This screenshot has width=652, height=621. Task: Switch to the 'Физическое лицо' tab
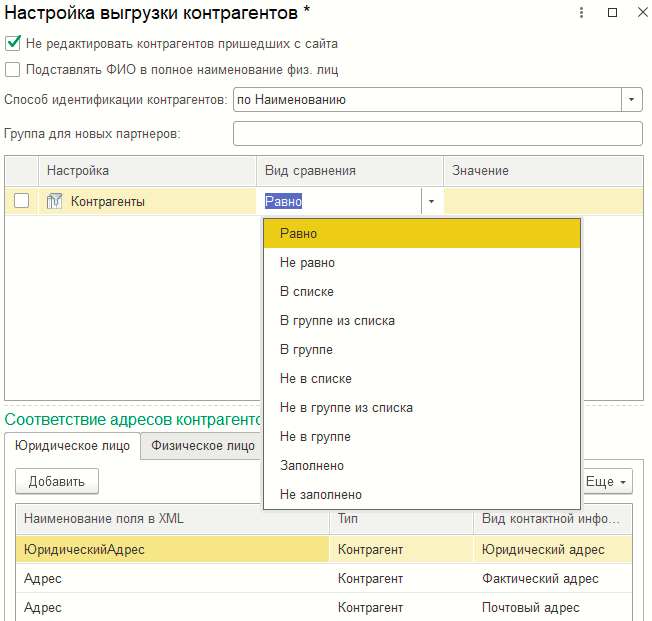click(203, 446)
